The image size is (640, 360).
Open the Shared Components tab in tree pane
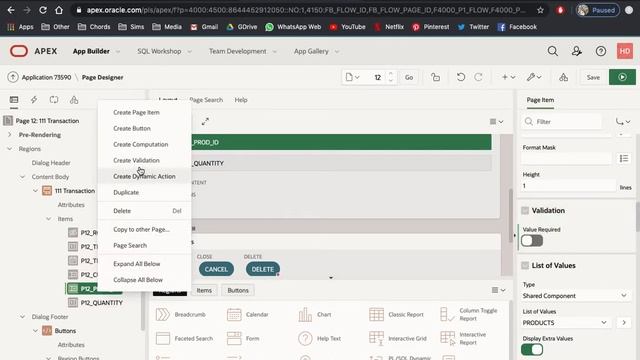click(74, 100)
